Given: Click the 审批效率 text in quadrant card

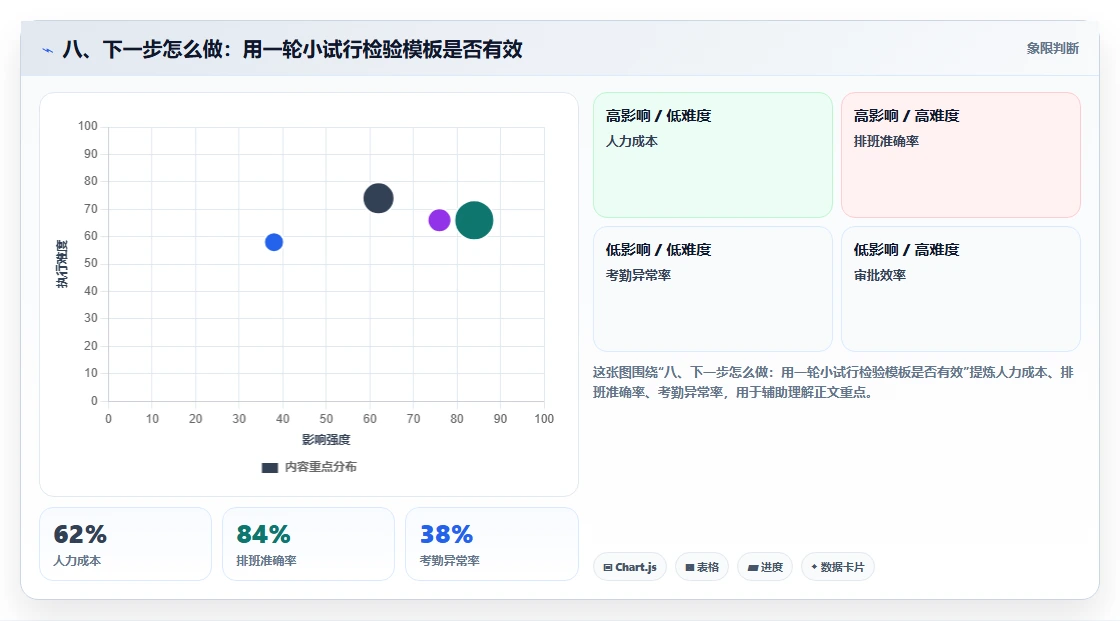Looking at the screenshot, I should pos(879,275).
